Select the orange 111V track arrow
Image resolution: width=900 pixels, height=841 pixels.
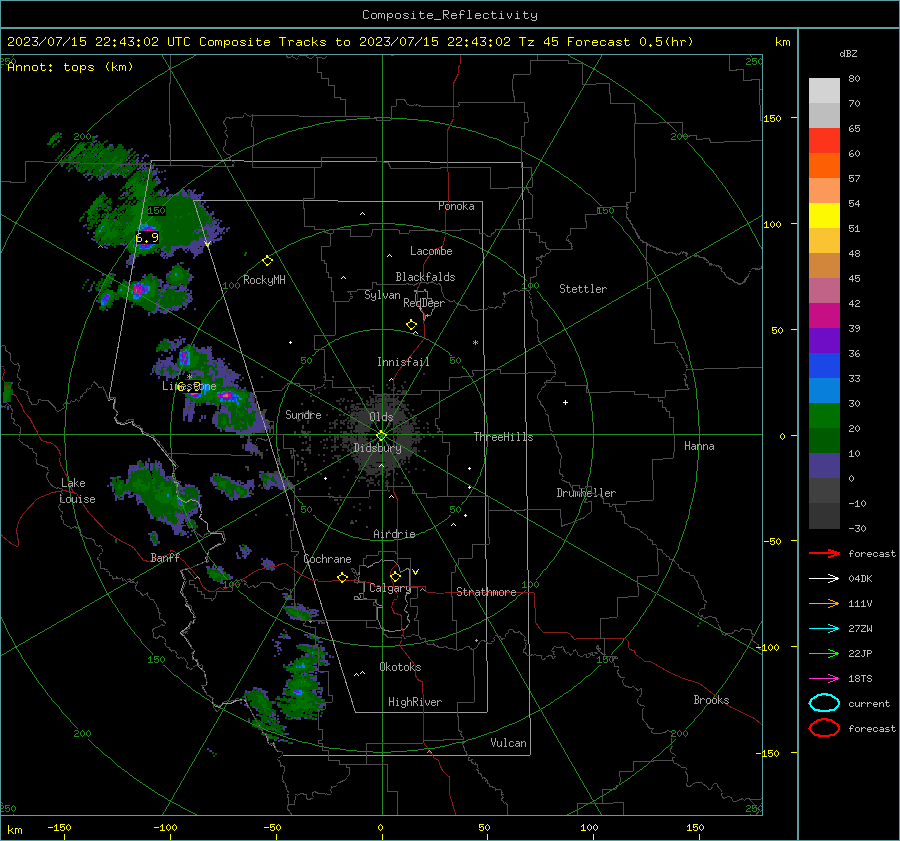click(x=824, y=603)
